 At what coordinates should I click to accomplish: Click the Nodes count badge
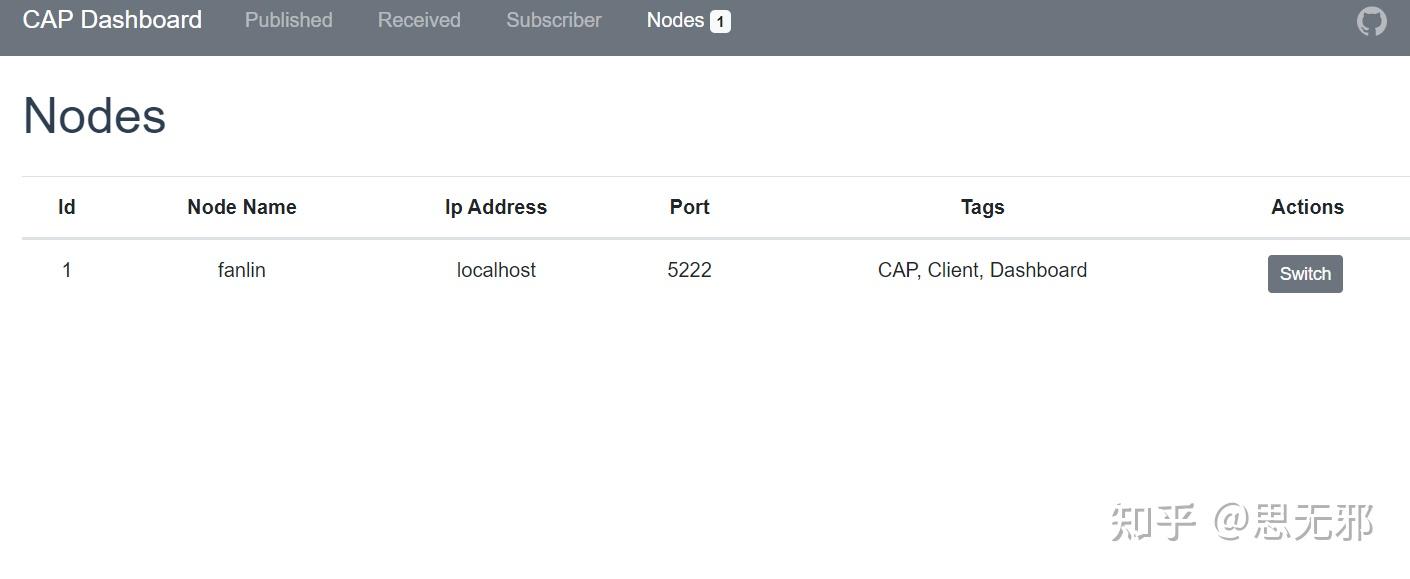719,19
